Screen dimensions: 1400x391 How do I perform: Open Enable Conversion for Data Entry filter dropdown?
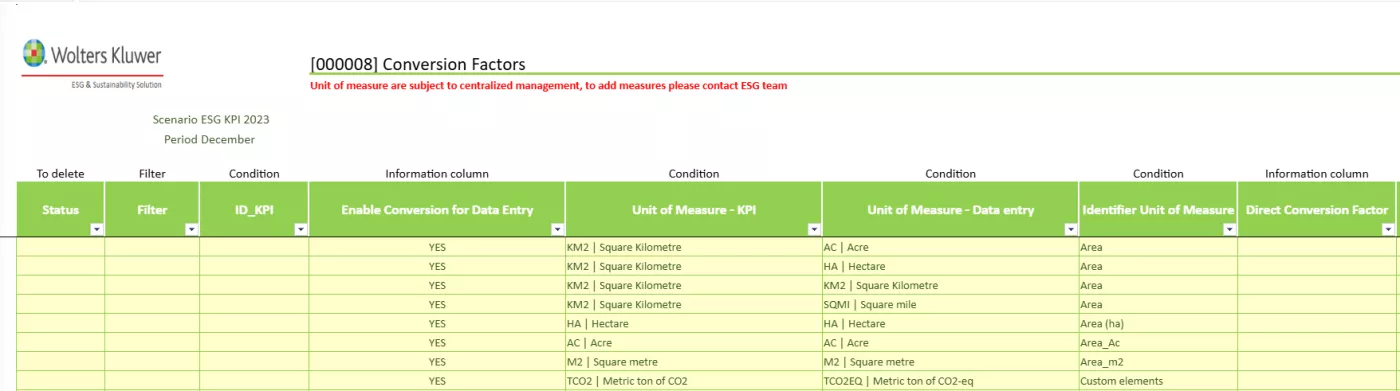(x=557, y=230)
